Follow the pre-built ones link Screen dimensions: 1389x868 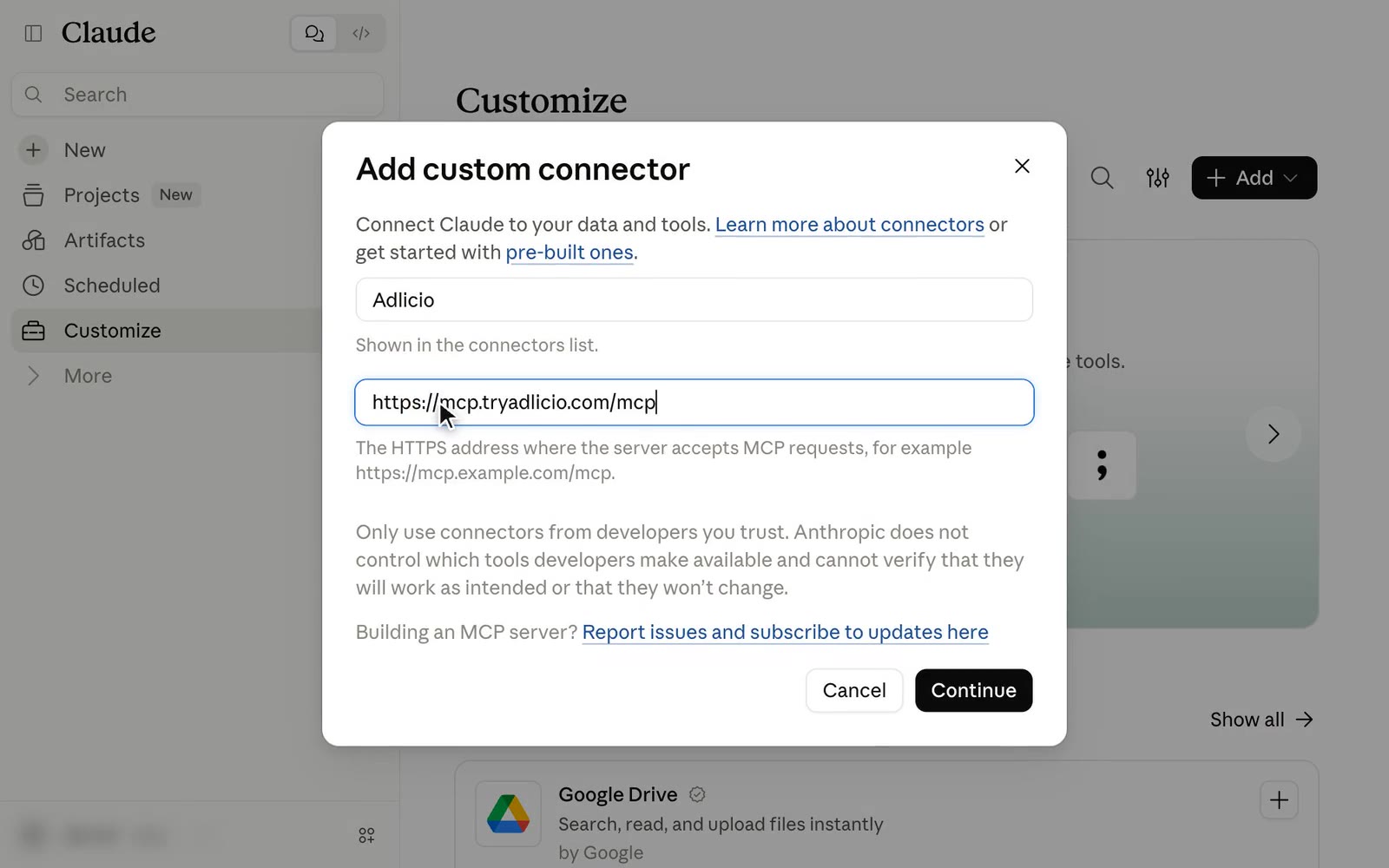point(569,253)
